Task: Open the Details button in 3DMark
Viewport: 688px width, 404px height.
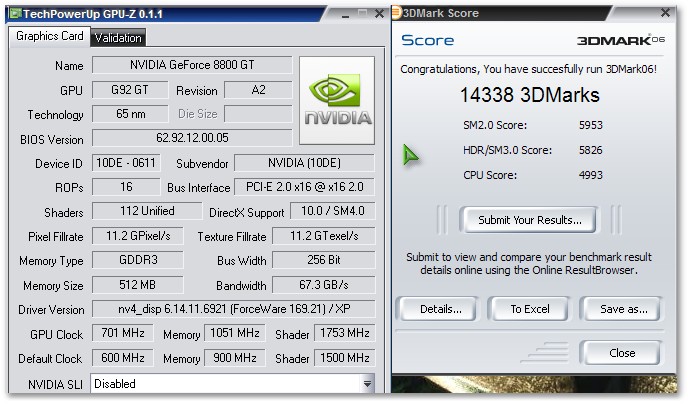Action: click(440, 309)
